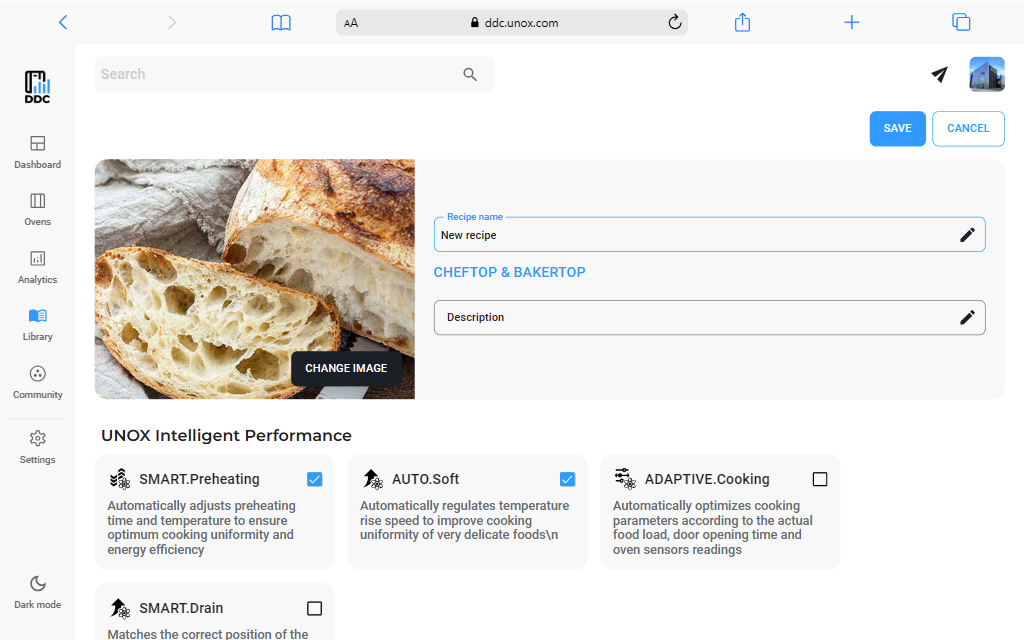
Task: Click the DDC logo in sidebar
Action: pos(37,87)
